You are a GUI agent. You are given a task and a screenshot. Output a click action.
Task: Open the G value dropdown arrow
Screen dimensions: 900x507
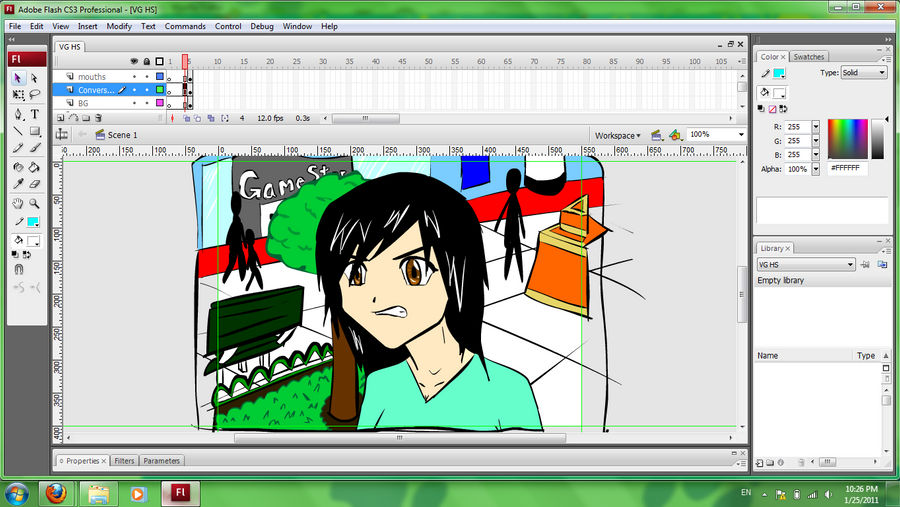coord(816,141)
